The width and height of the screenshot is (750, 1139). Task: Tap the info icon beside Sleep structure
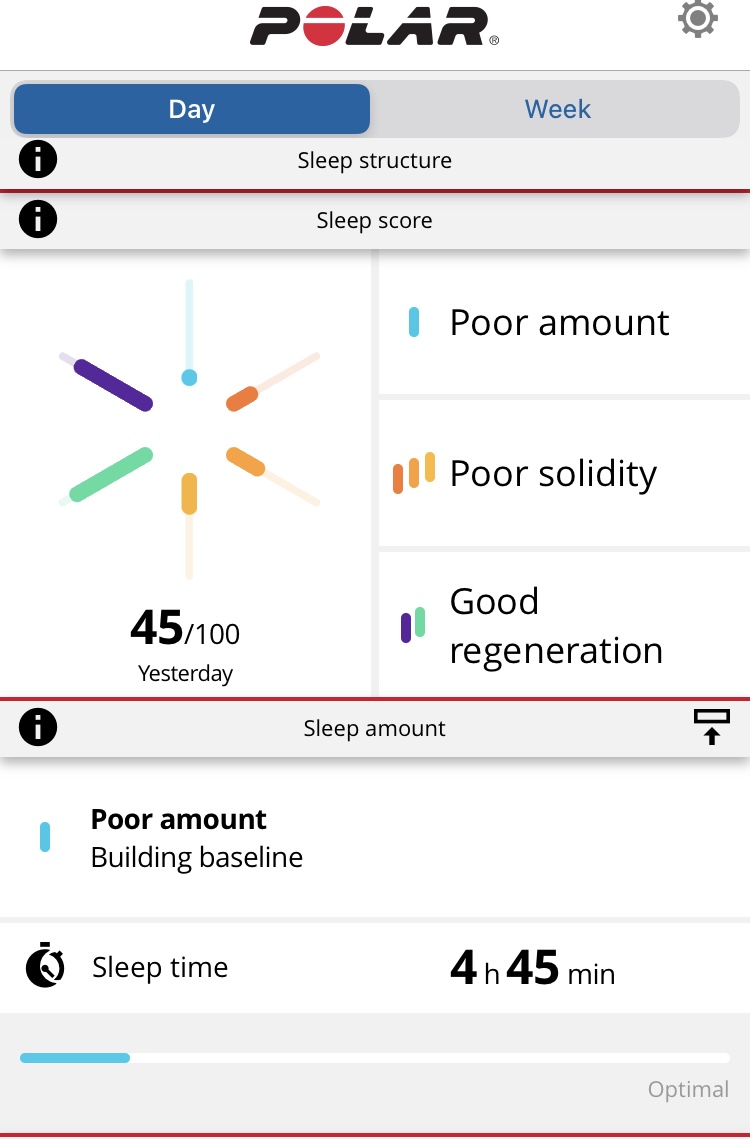tap(38, 159)
